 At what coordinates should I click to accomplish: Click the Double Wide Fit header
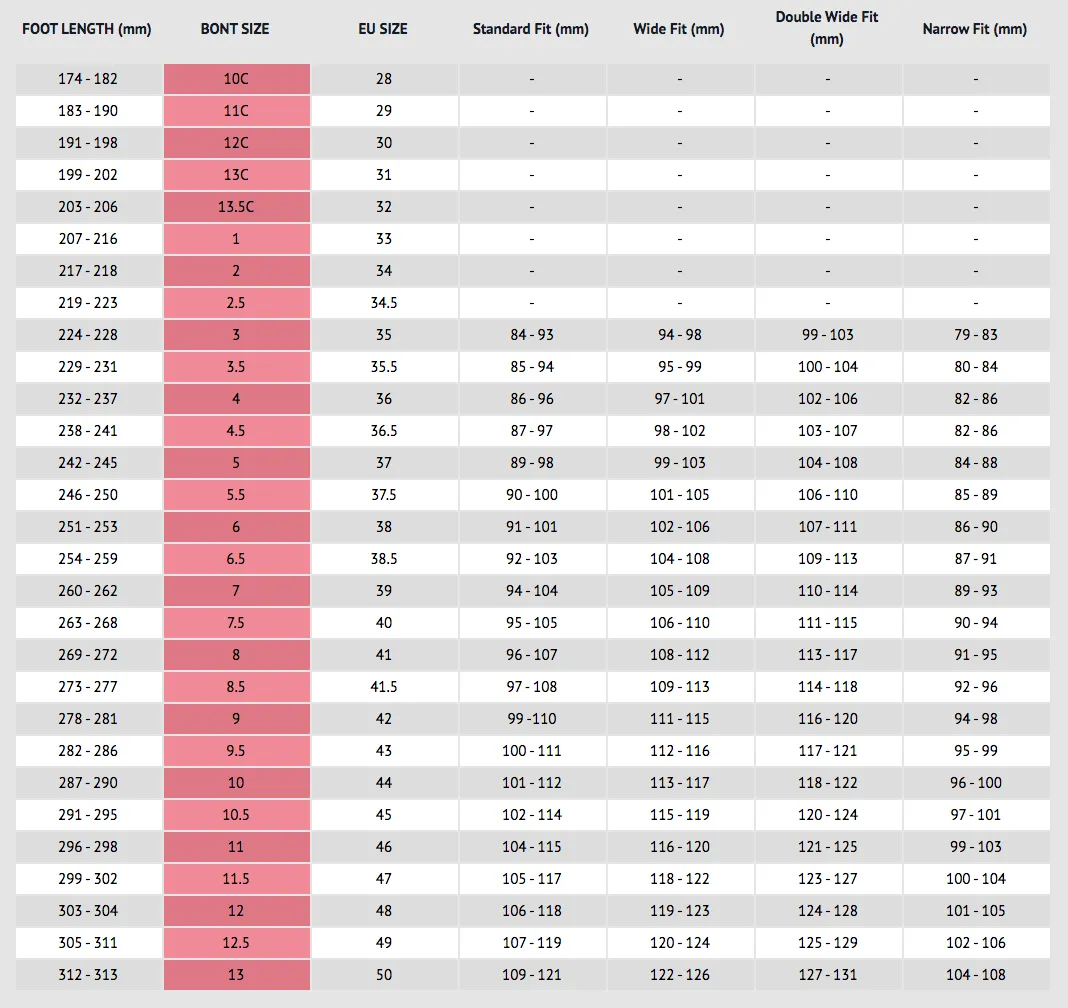click(x=827, y=28)
